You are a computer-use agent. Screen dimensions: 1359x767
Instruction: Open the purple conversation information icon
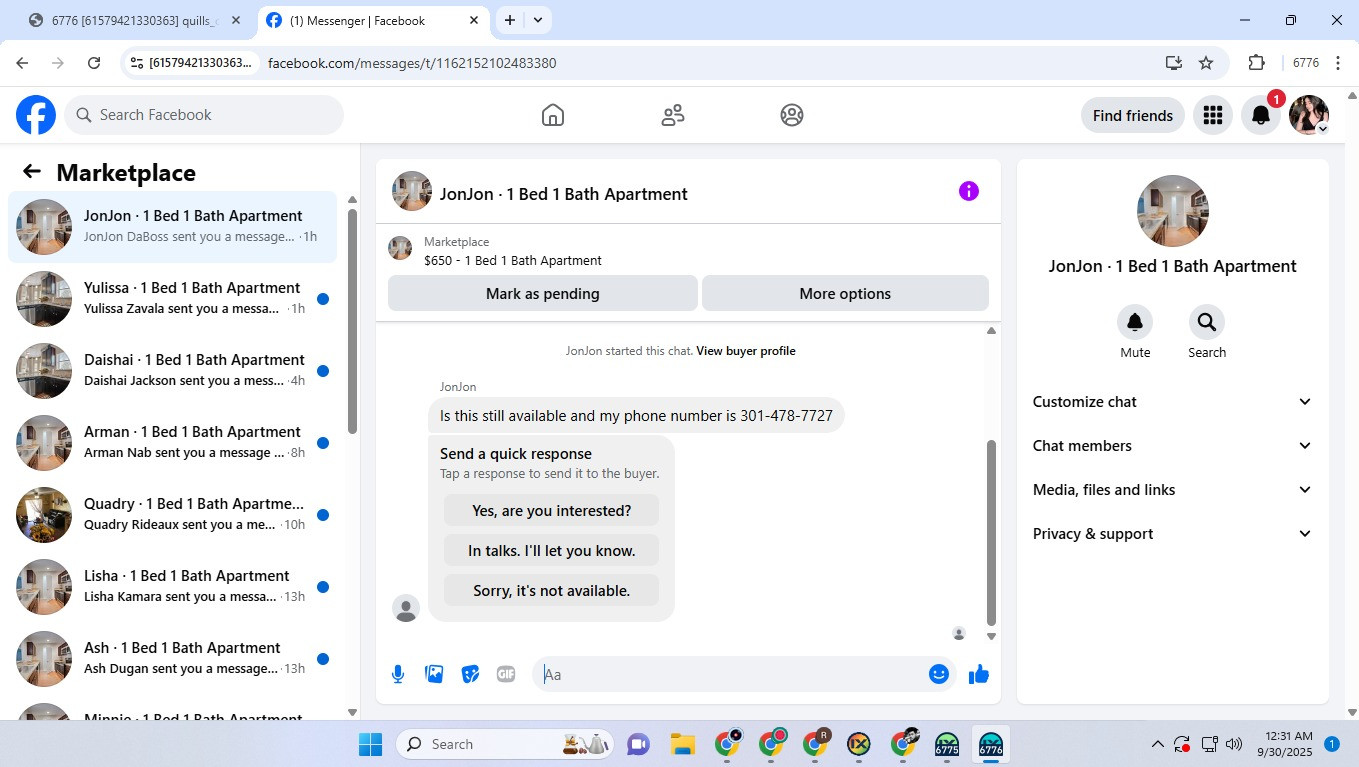click(968, 191)
